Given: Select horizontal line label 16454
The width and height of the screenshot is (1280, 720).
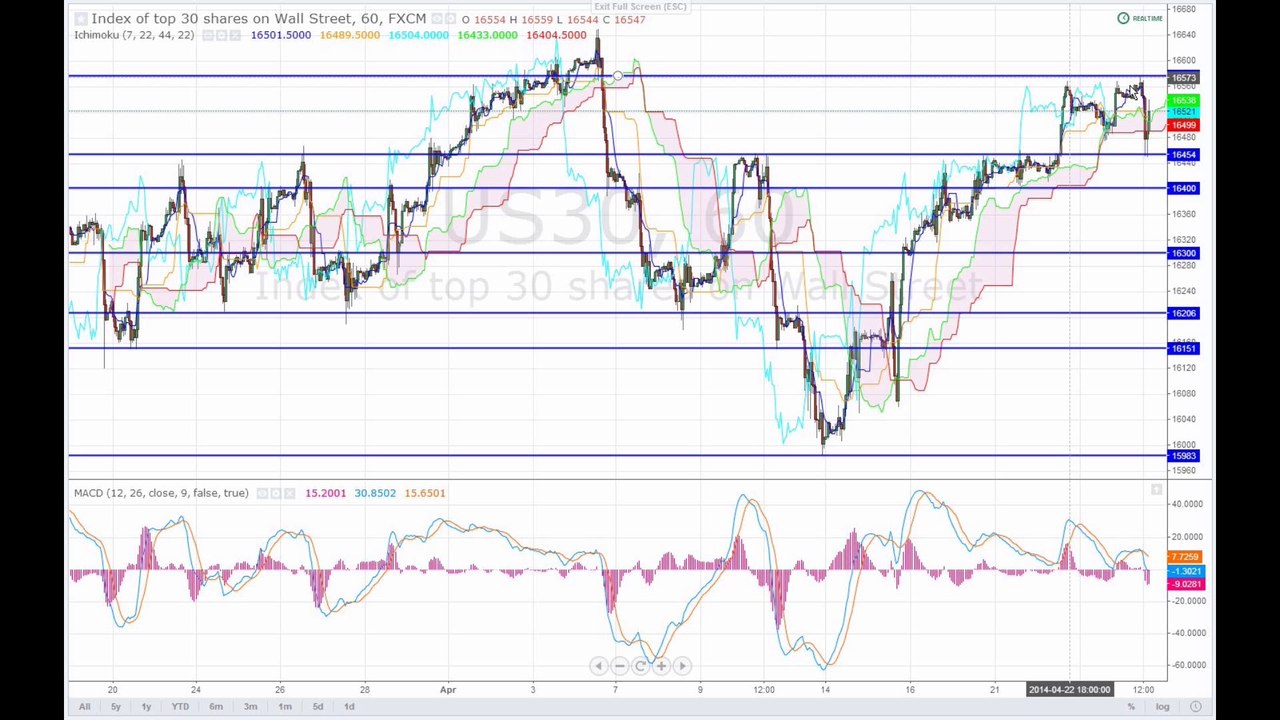Looking at the screenshot, I should coord(1183,155).
